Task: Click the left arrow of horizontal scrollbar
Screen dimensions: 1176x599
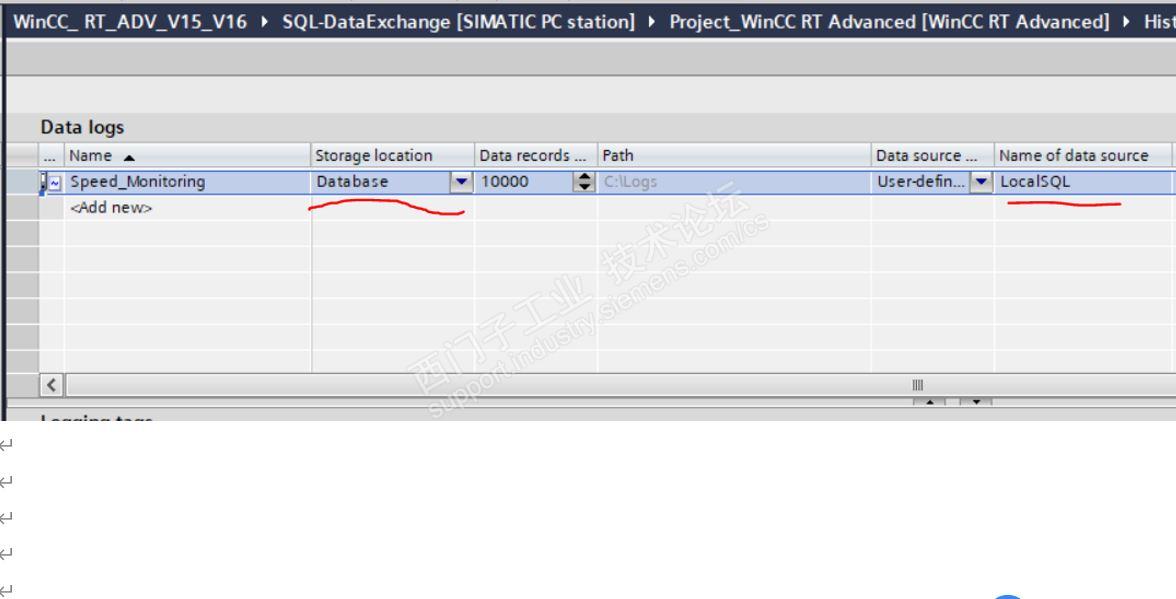Action: 51,385
